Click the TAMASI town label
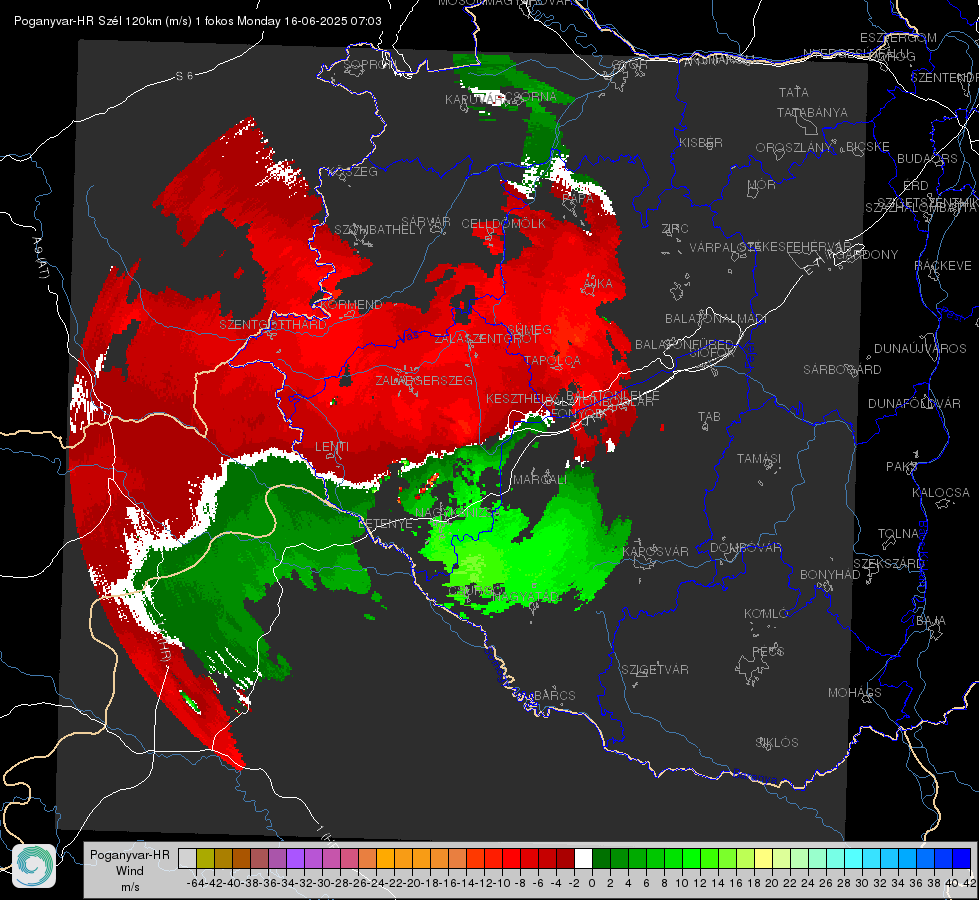The image size is (979, 900). 759,458
